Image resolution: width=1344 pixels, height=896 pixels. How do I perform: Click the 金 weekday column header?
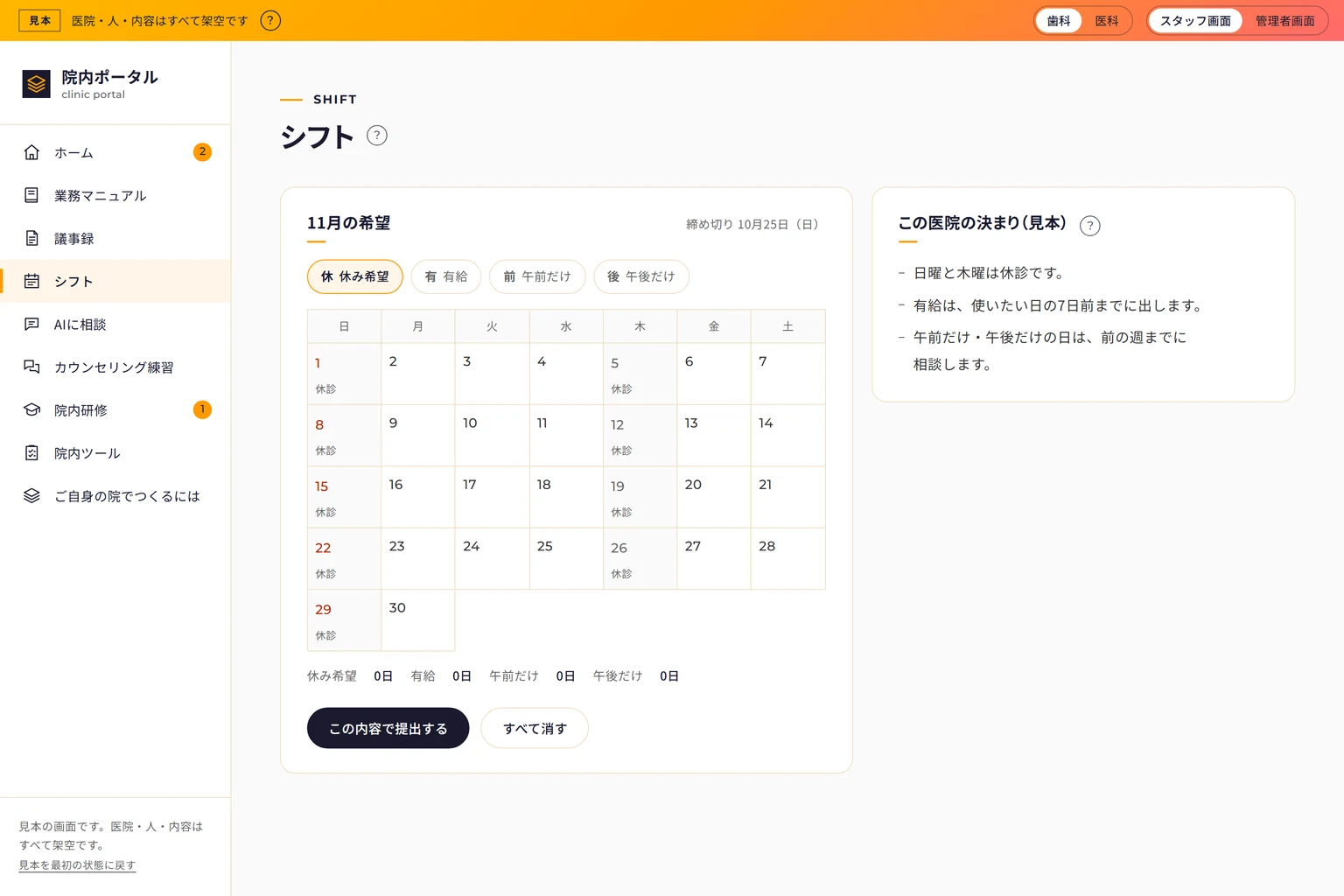tap(714, 326)
